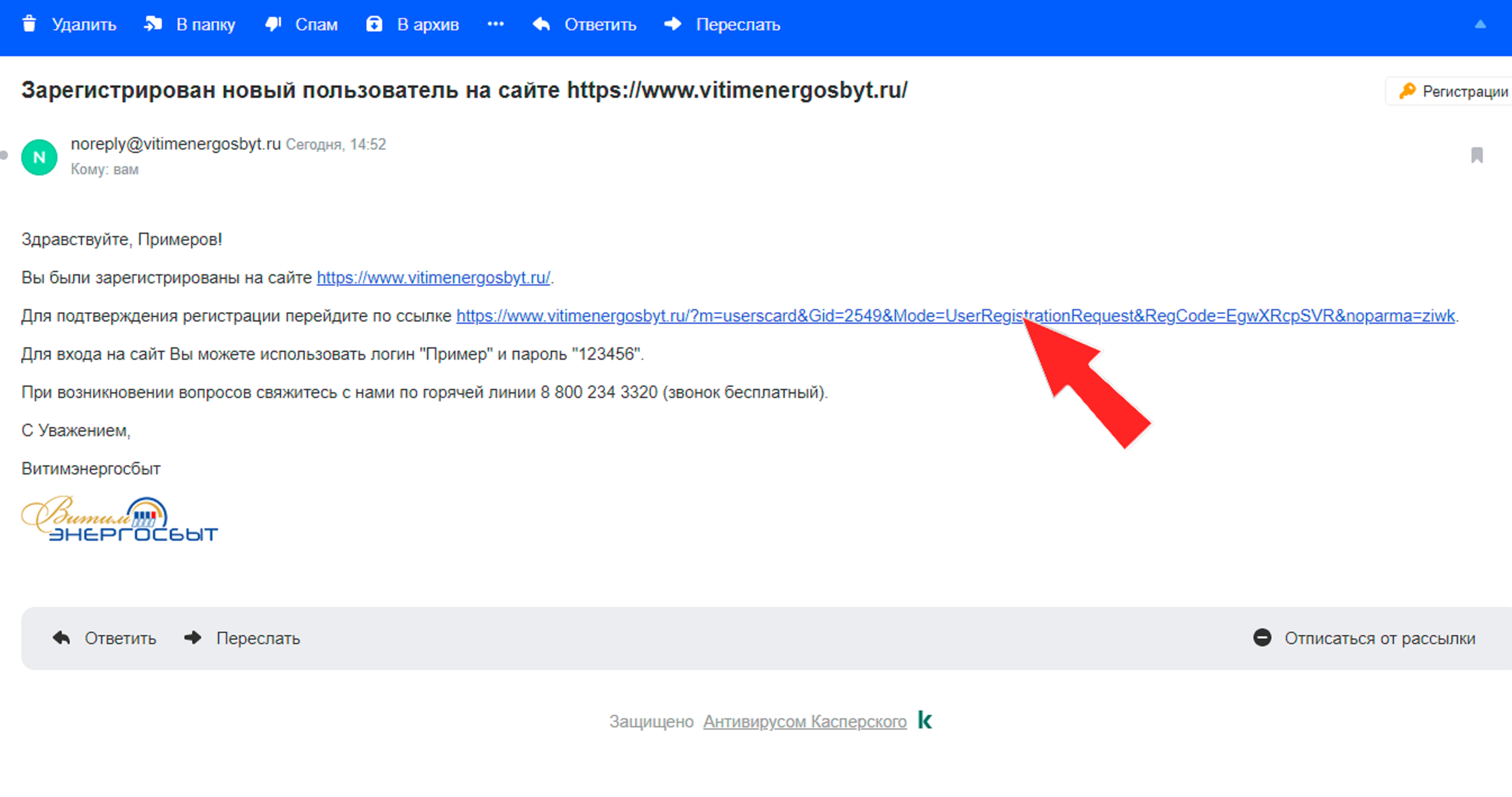Send message В архив

coord(428,25)
